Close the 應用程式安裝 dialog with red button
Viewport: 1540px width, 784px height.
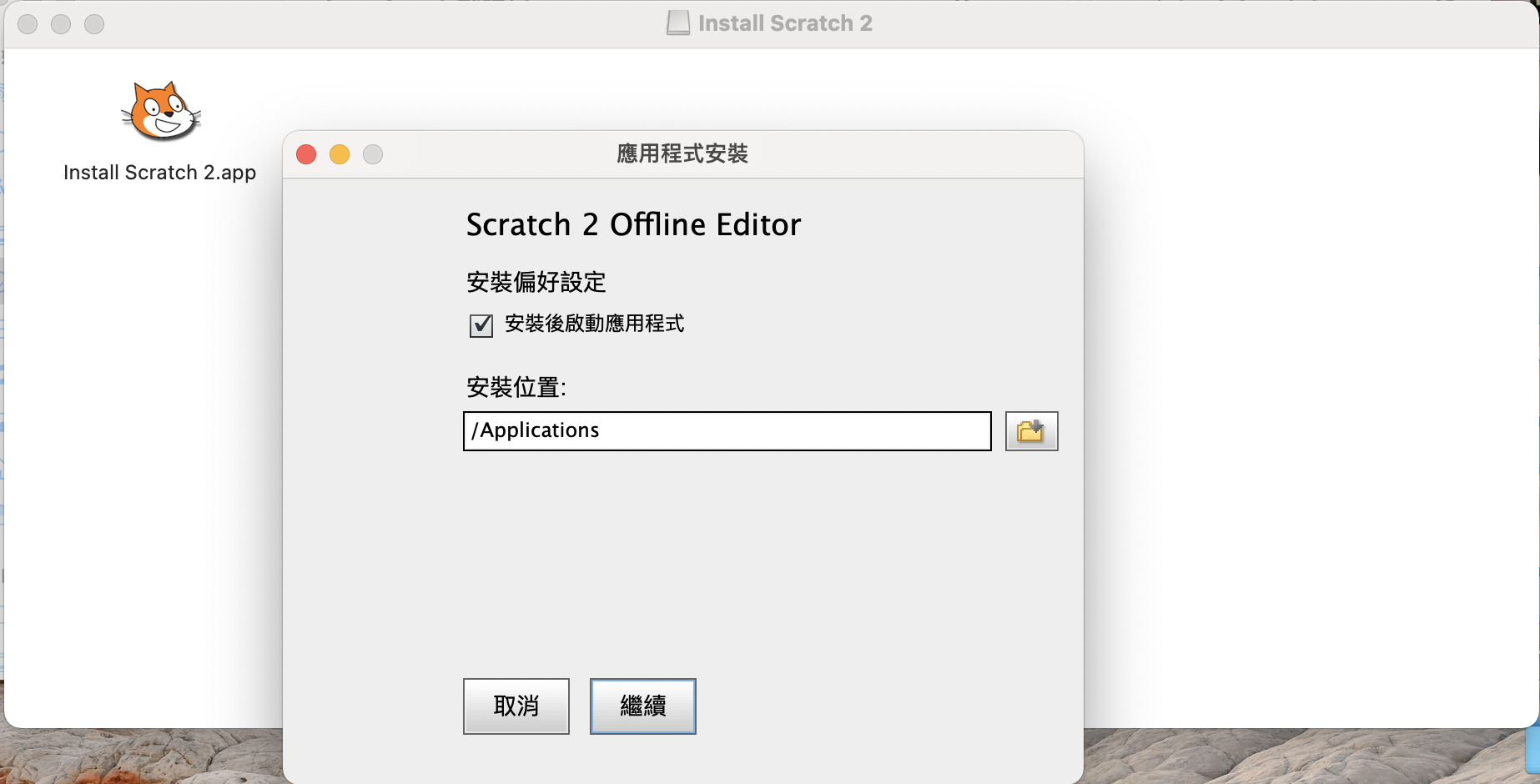pos(306,154)
